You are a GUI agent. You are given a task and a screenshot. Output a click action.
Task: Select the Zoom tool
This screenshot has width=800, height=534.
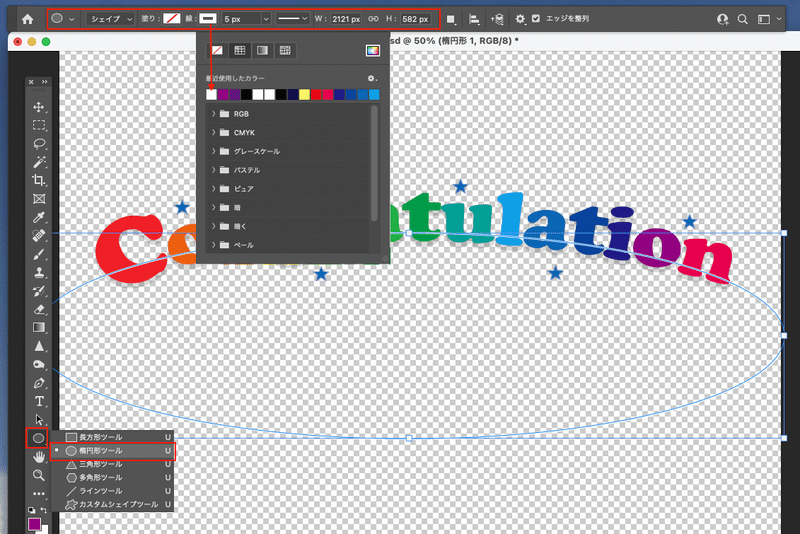click(39, 475)
